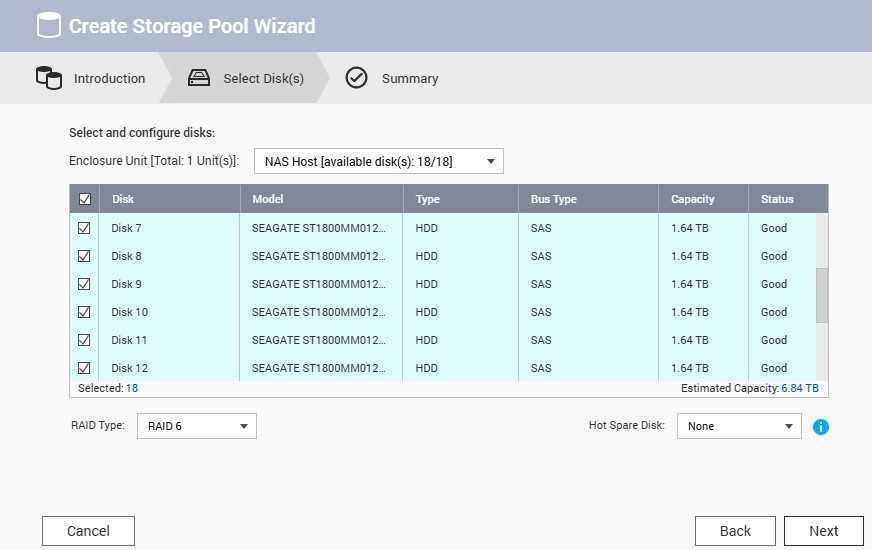Open the Hot Spare Disk dropdown
The image size is (872, 550).
tap(739, 426)
